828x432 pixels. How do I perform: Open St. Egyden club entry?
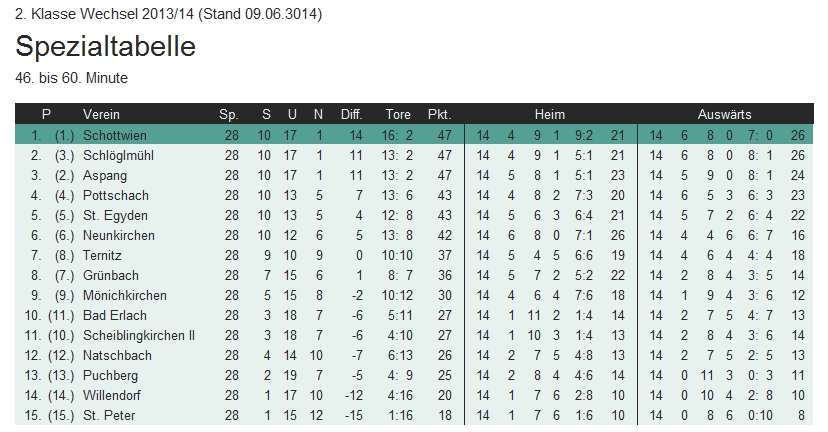coord(111,215)
